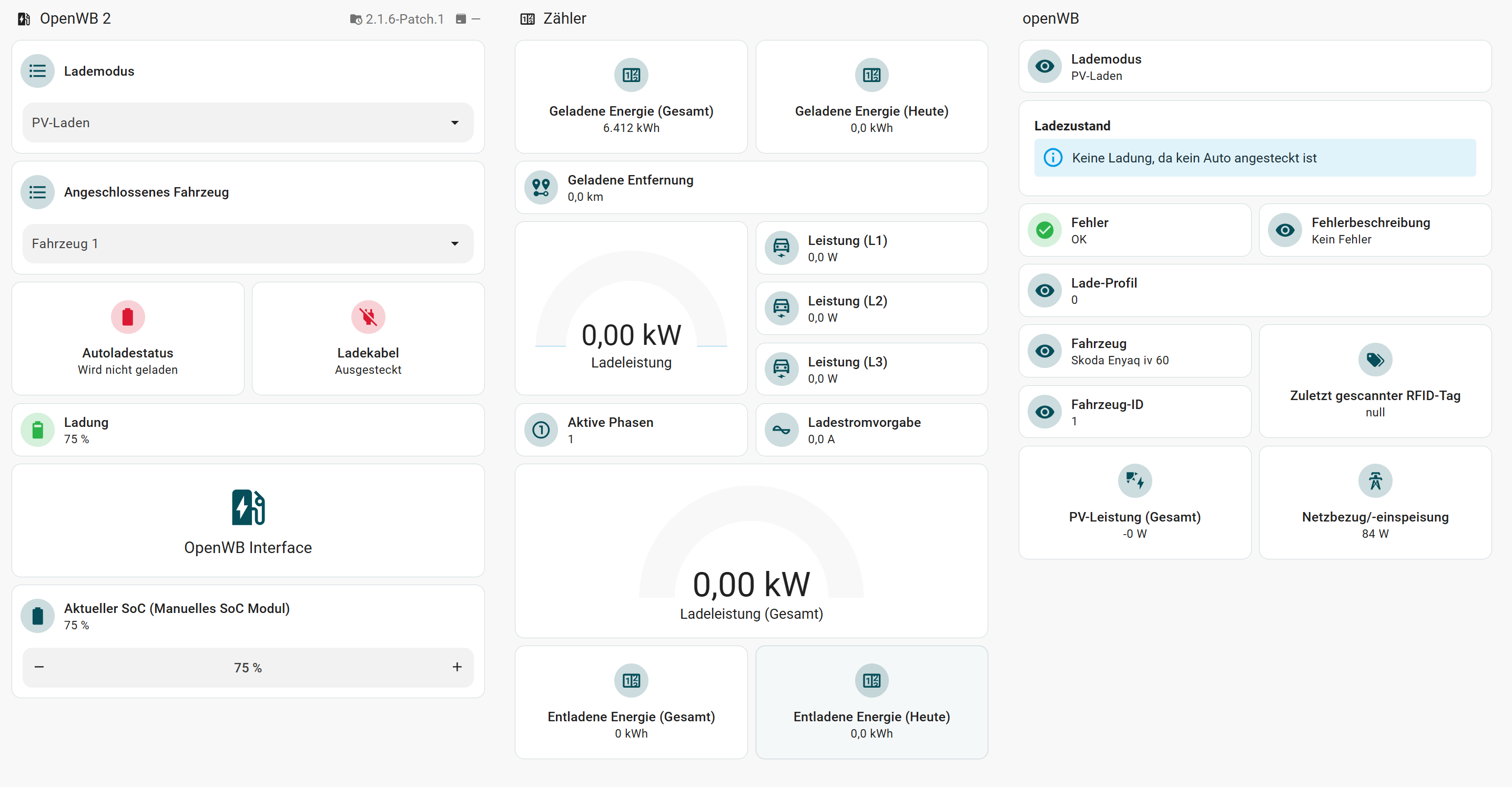Click the Autoladestatus red battery icon
This screenshot has height=787, width=1512.
pos(127,317)
